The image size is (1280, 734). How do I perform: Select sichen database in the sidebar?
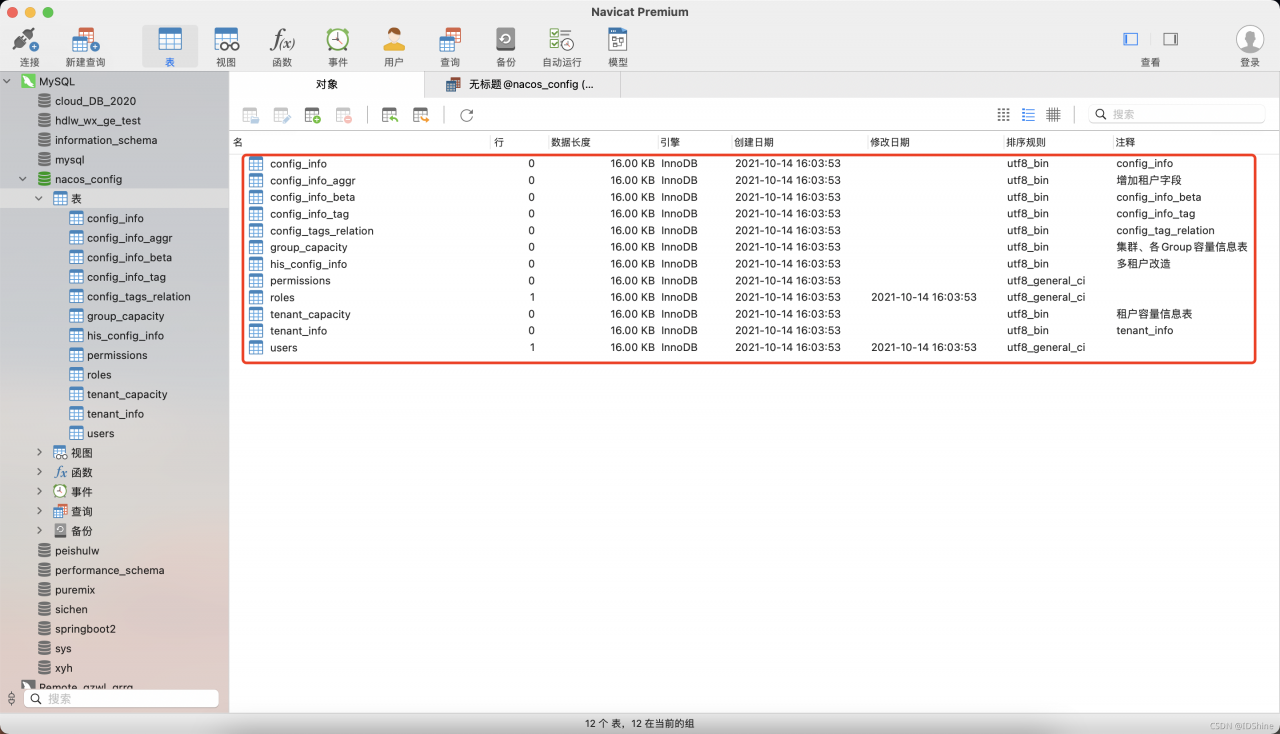pyautogui.click(x=71, y=609)
